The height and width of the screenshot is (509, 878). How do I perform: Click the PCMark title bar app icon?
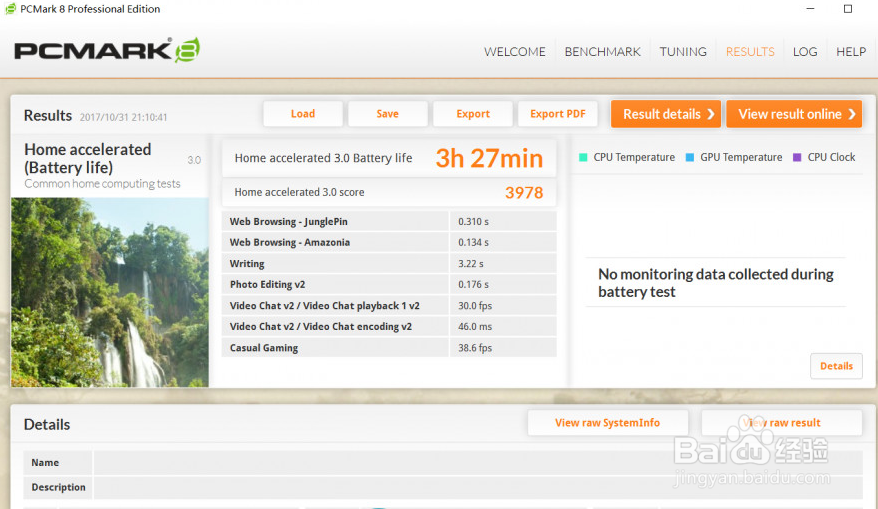(10, 9)
